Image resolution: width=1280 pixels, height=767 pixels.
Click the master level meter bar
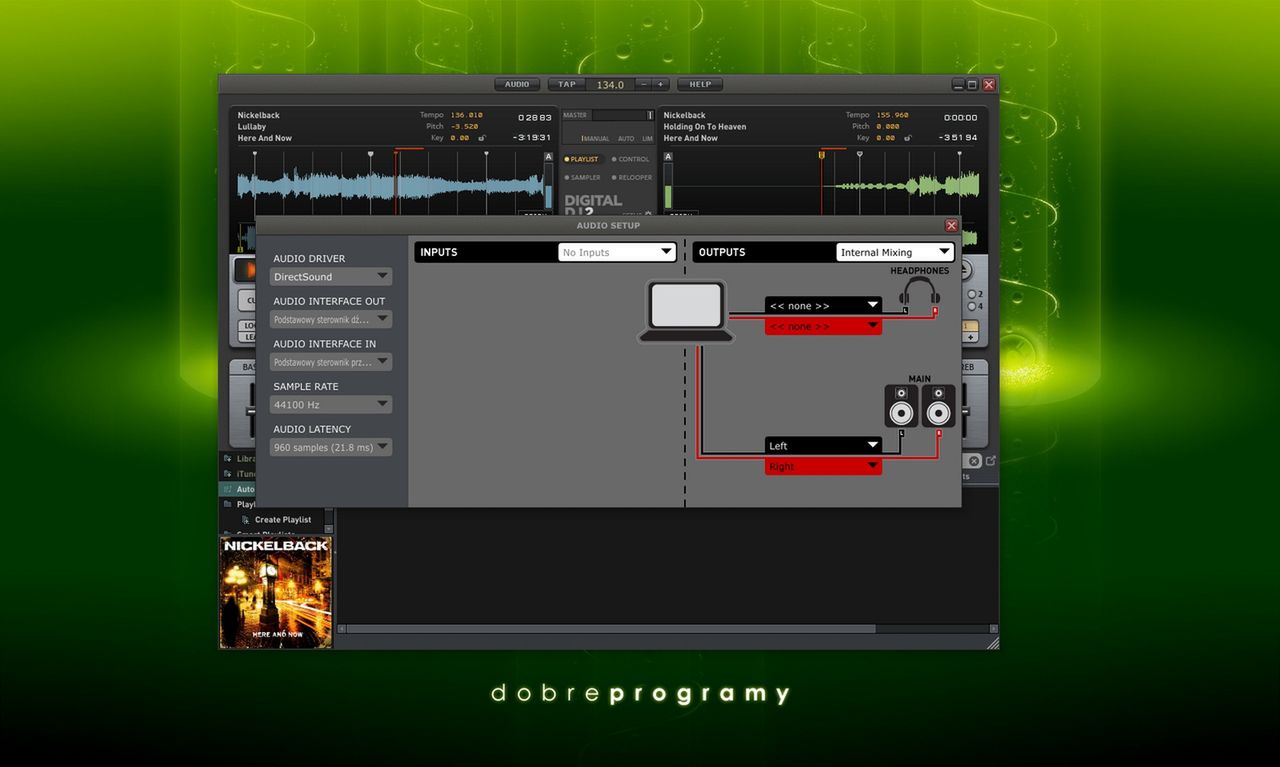point(621,115)
